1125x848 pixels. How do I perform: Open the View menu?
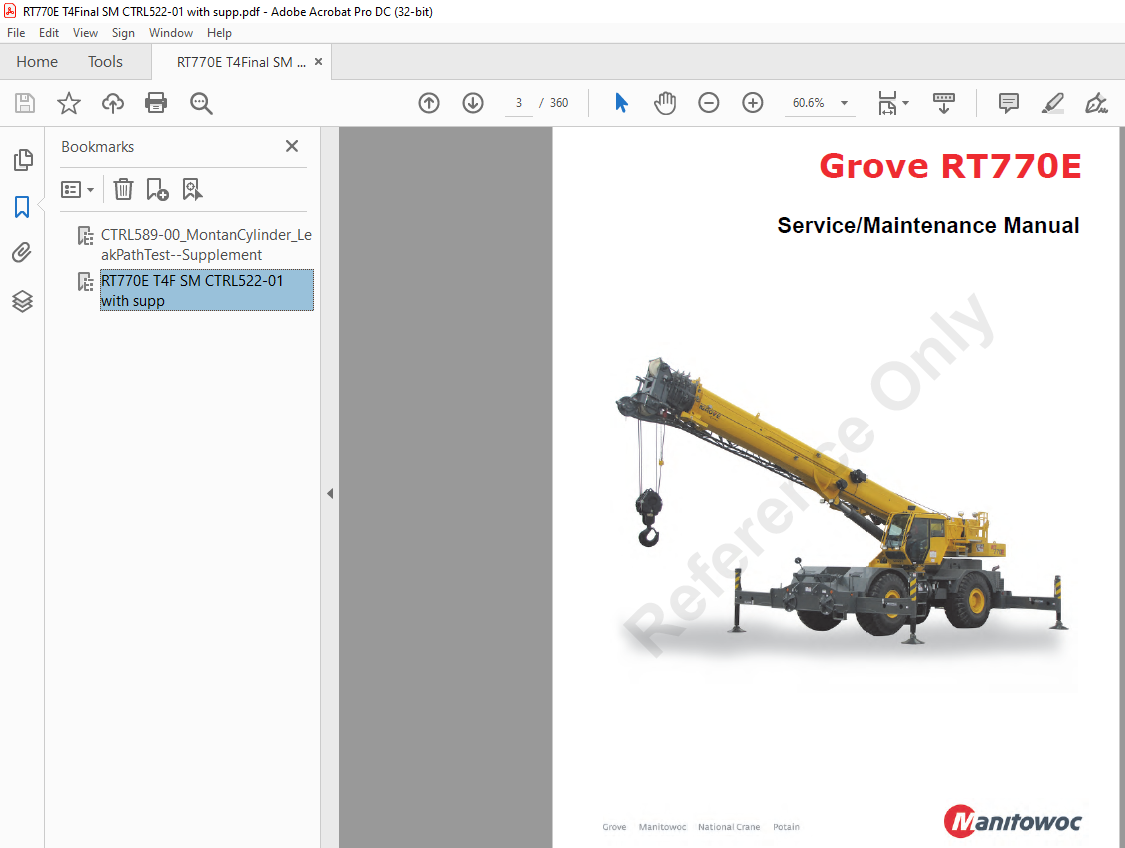[85, 33]
